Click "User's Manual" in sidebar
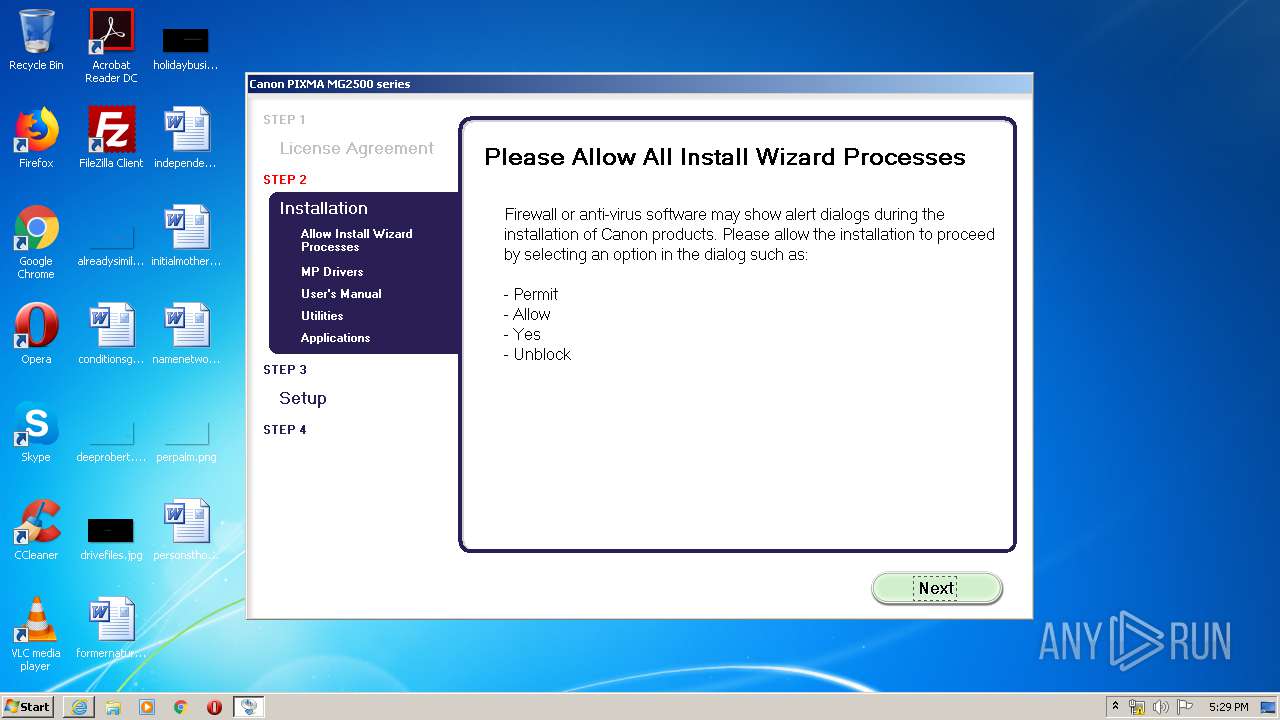Image resolution: width=1280 pixels, height=720 pixels. [341, 294]
